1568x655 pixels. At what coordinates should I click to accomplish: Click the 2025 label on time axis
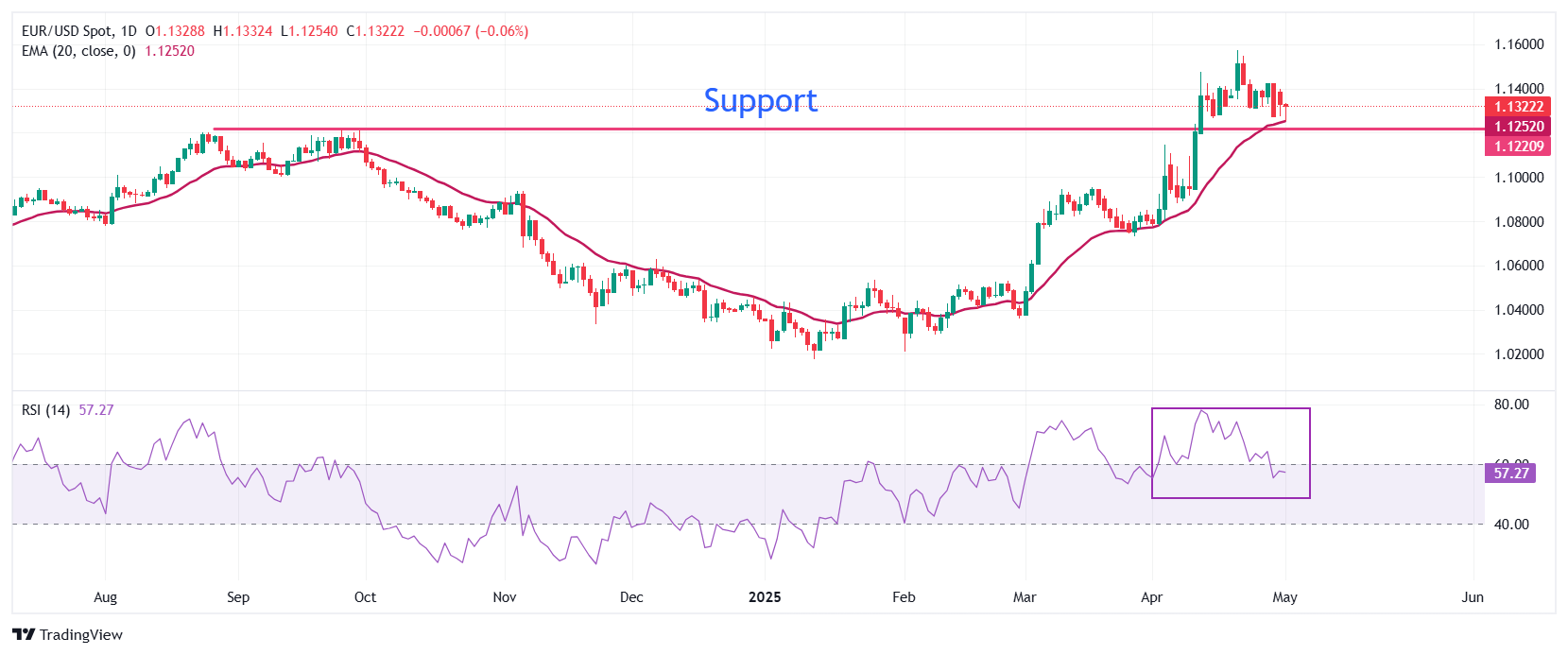click(764, 597)
